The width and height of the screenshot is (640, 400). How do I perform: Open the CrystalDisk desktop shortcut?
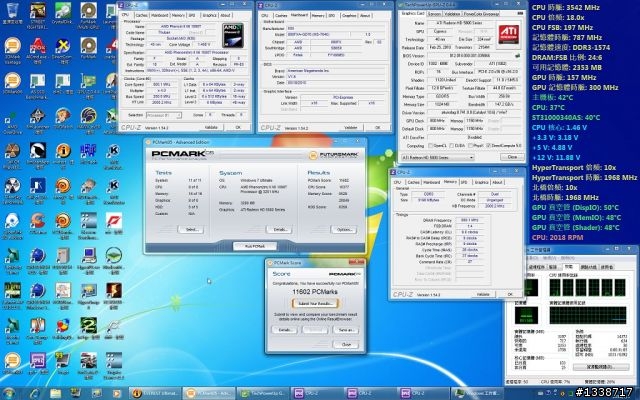click(62, 13)
